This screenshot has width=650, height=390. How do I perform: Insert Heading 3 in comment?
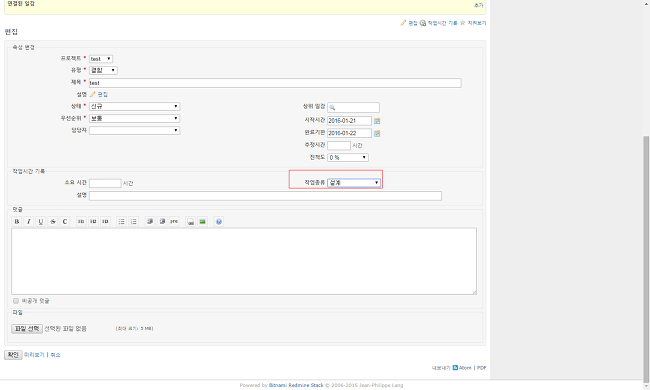105,222
